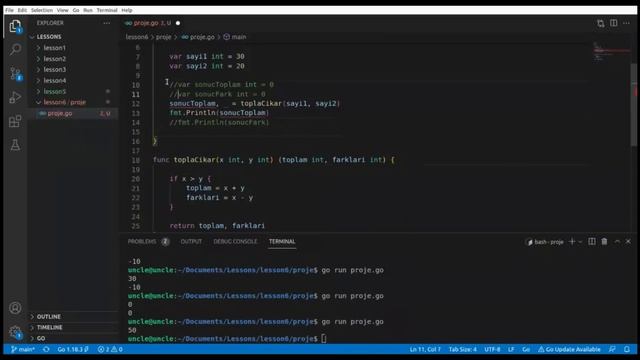Screen dimensions: 640x360
Task: Open the Extensions view icon
Action: tap(15, 121)
